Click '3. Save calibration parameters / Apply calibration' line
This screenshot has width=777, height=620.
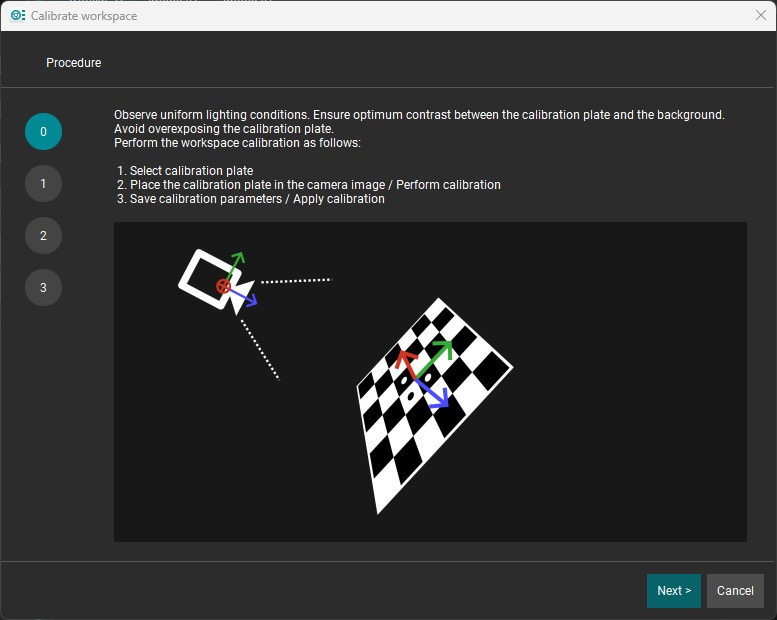(251, 199)
